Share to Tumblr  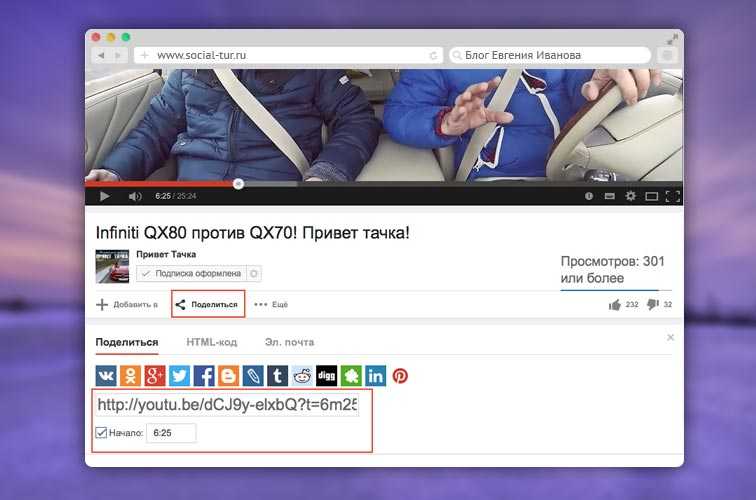click(x=278, y=376)
